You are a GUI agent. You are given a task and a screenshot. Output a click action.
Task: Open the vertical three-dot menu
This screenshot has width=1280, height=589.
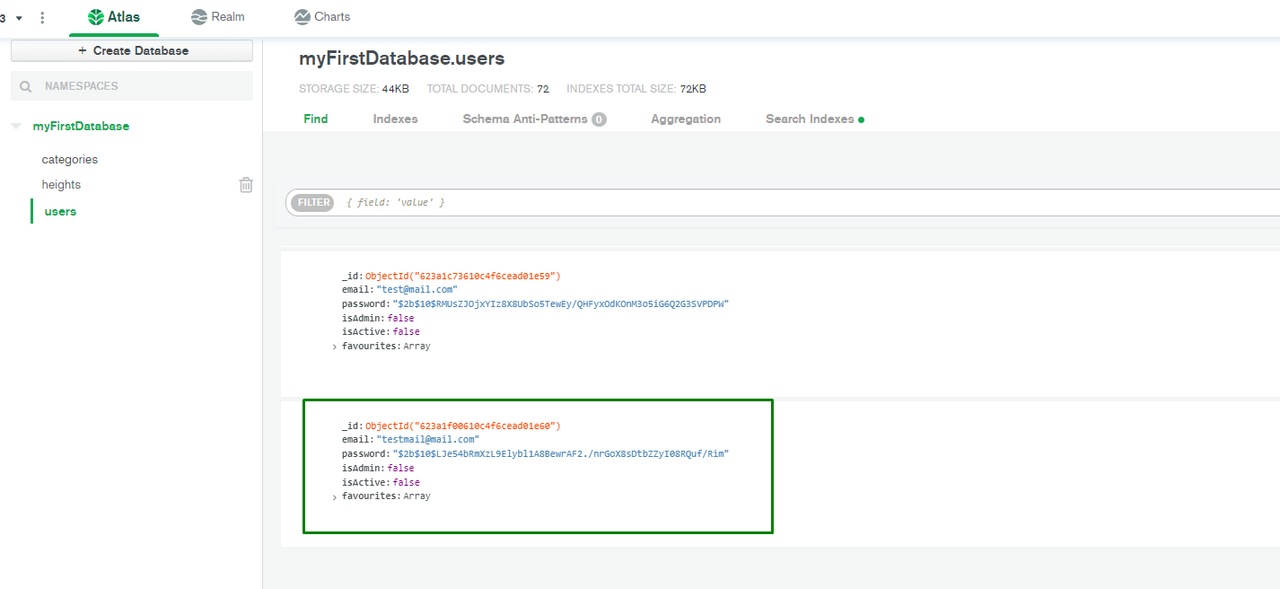click(x=42, y=18)
